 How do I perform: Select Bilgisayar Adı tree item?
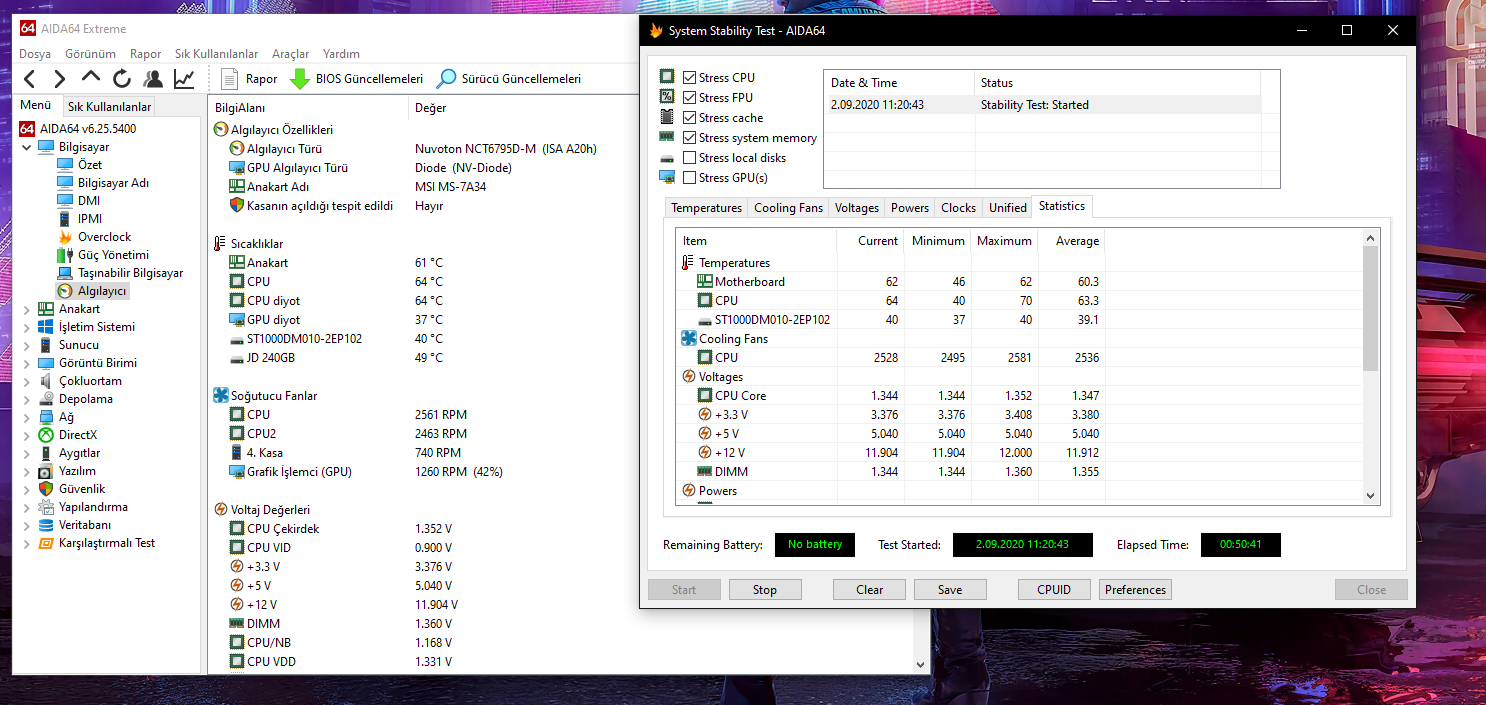click(103, 183)
